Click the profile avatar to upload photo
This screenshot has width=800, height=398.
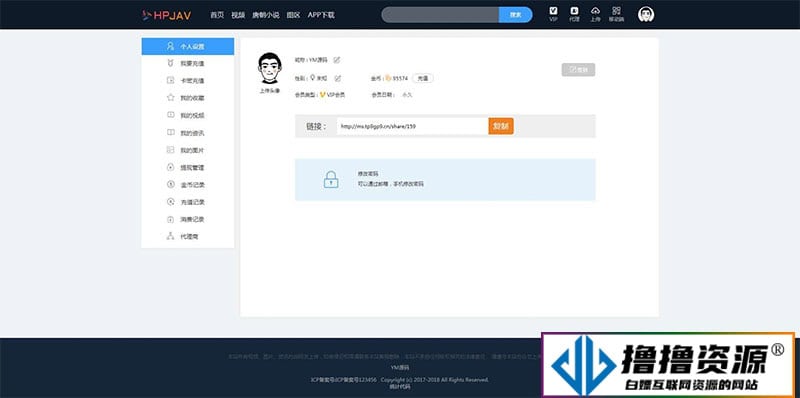pos(269,68)
